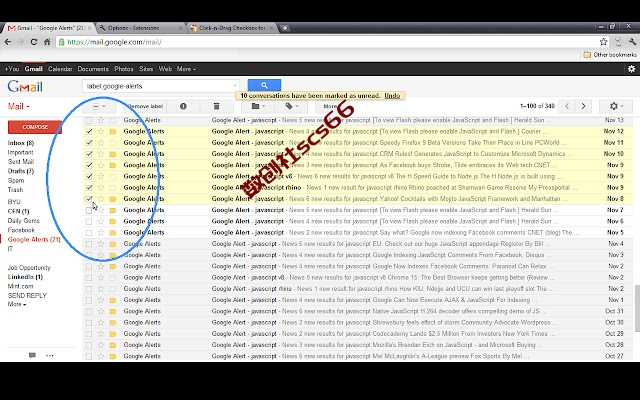This screenshot has height=400, width=640.
Task: Check the Oct 30 email checkbox
Action: 89,322
